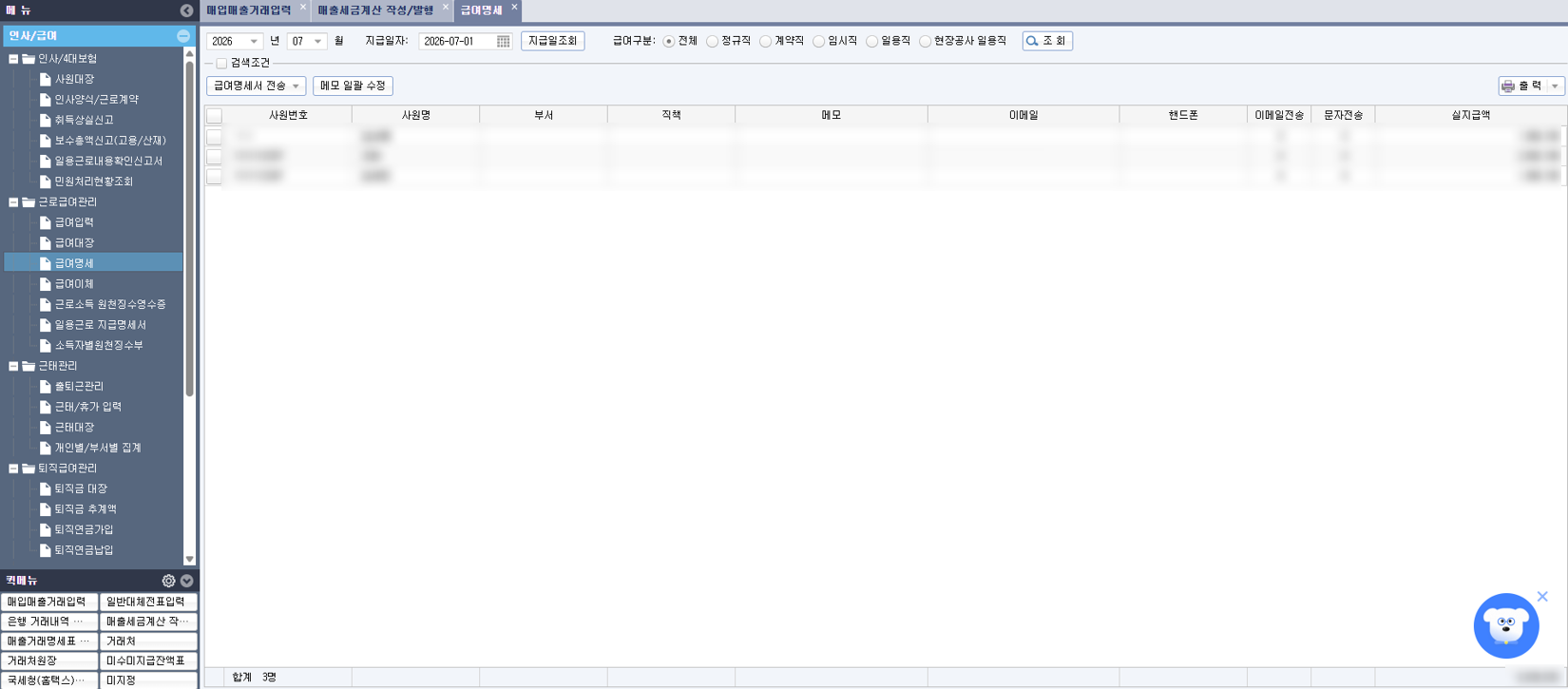Toggle the 검색조건 checkbox

pyautogui.click(x=221, y=64)
